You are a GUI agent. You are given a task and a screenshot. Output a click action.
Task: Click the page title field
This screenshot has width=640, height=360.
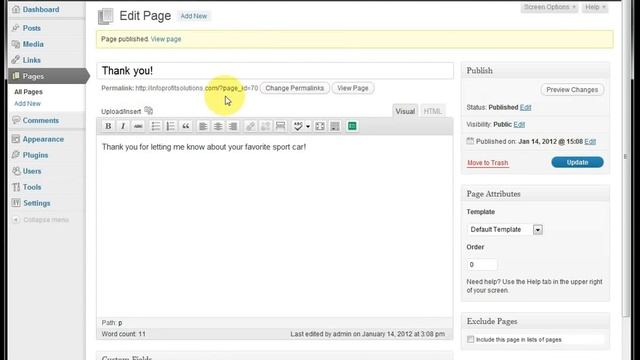[275, 71]
